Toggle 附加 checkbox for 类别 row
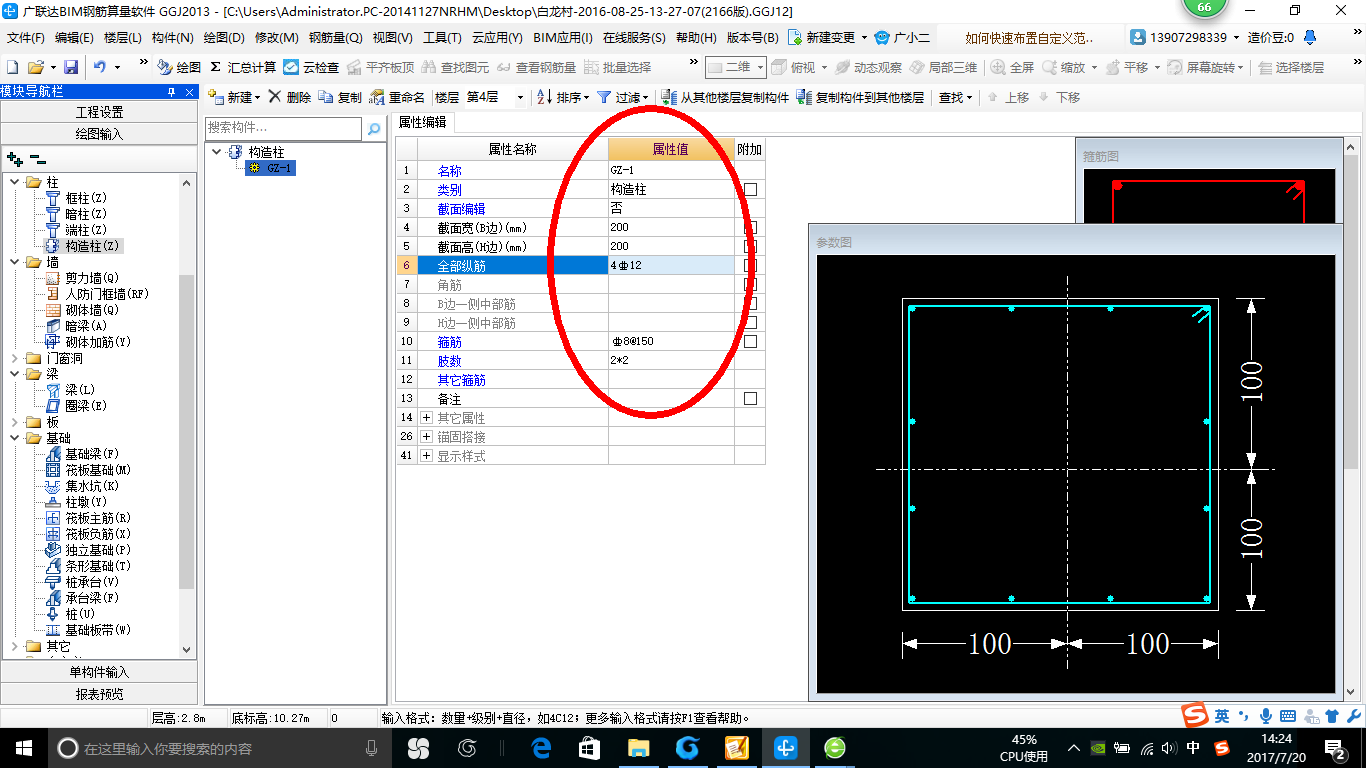 750,189
